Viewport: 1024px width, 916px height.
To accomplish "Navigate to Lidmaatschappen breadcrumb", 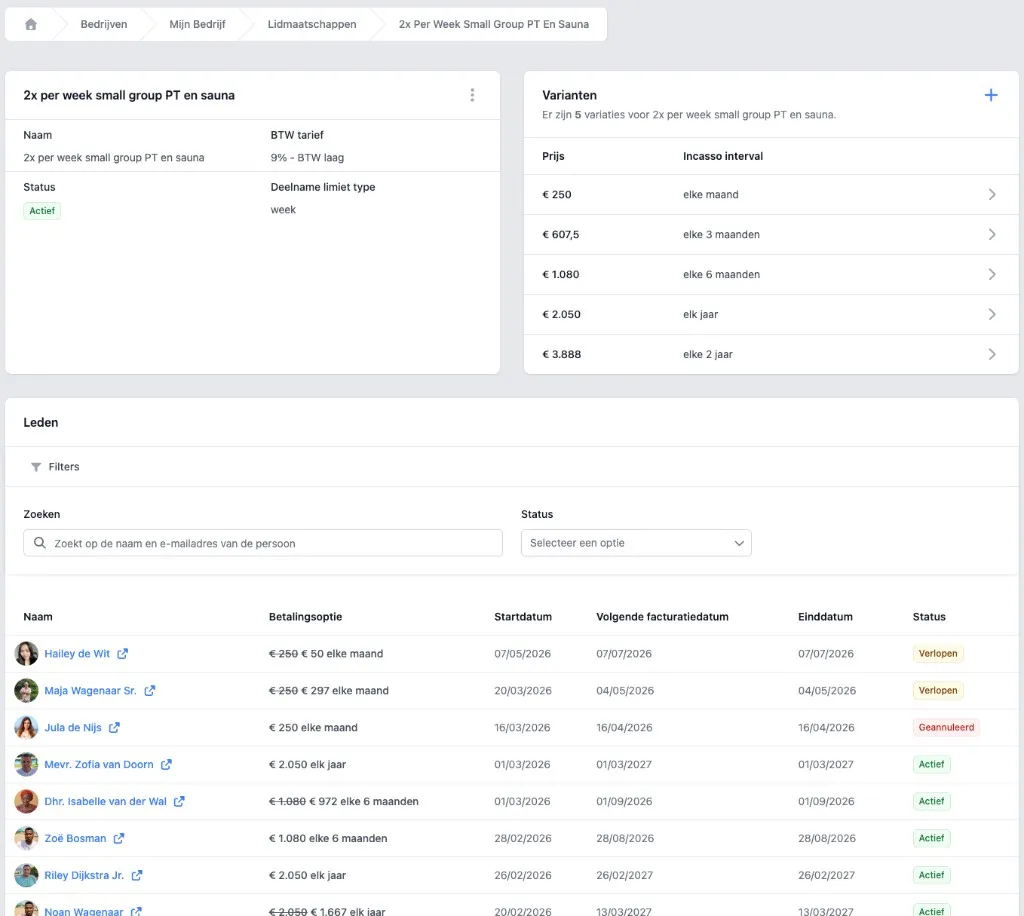I will click(312, 24).
